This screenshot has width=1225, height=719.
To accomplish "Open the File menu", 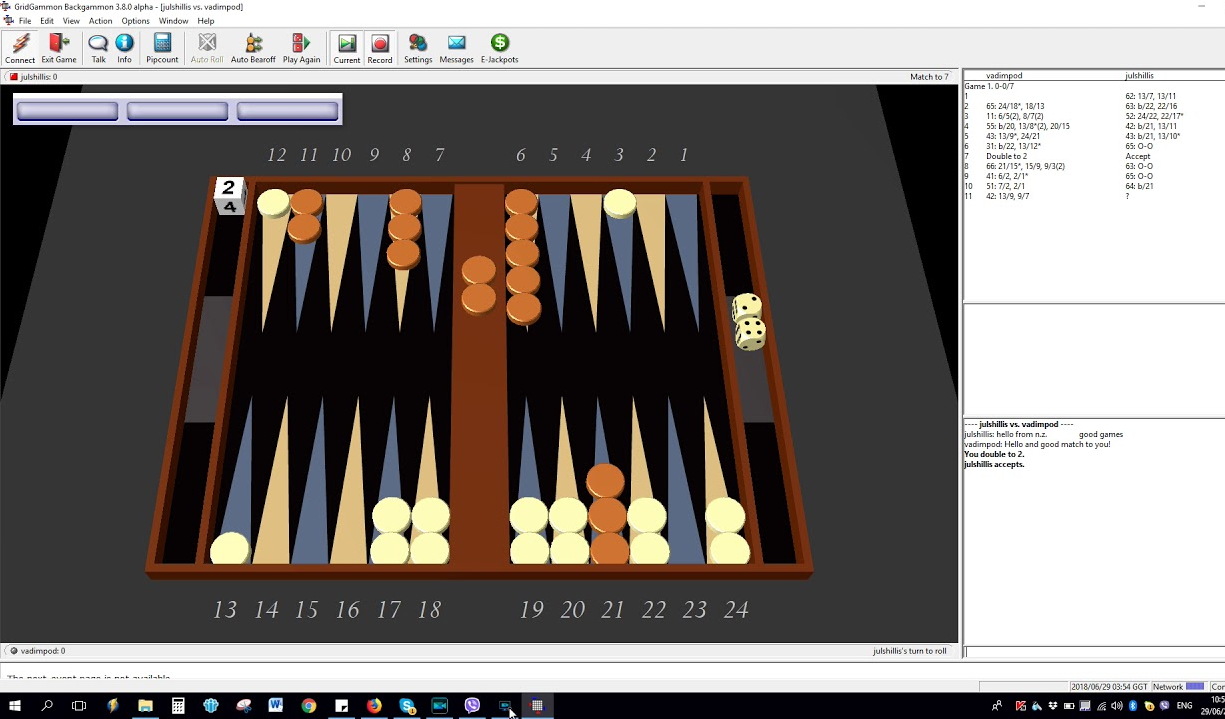I will click(25, 20).
